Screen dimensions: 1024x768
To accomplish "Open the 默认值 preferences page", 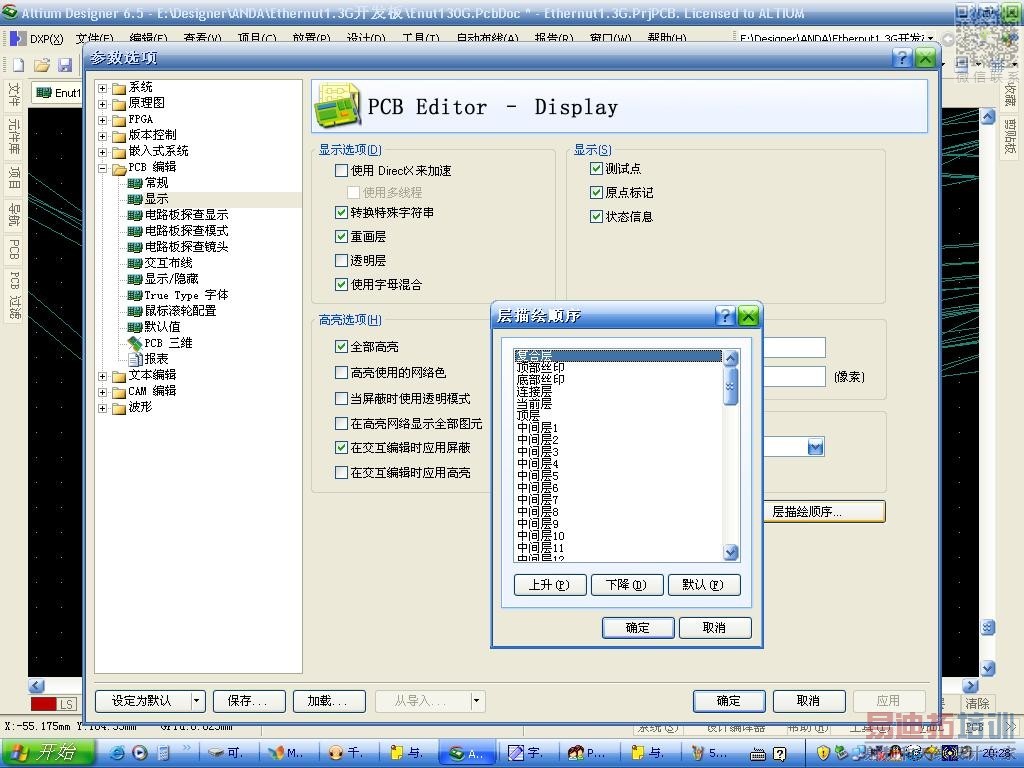I will 162,327.
